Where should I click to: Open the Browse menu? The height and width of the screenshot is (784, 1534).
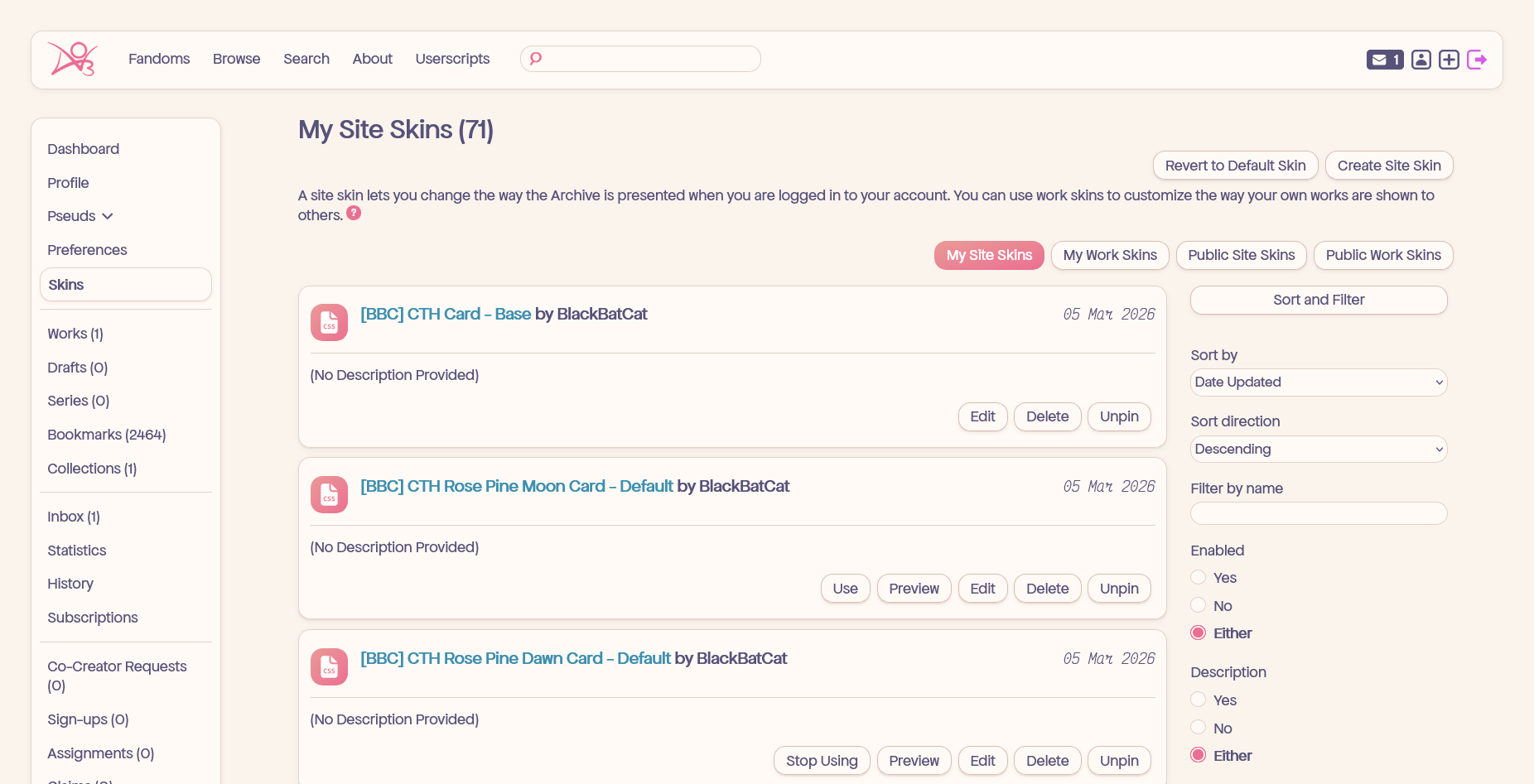(x=236, y=59)
